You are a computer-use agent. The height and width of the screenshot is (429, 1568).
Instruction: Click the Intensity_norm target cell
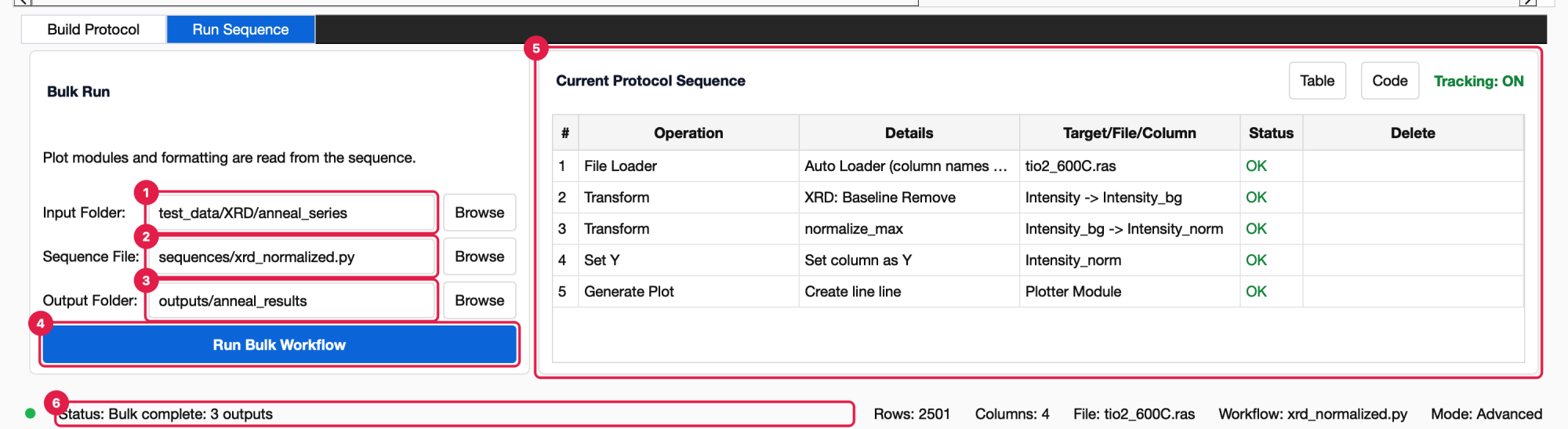1130,260
